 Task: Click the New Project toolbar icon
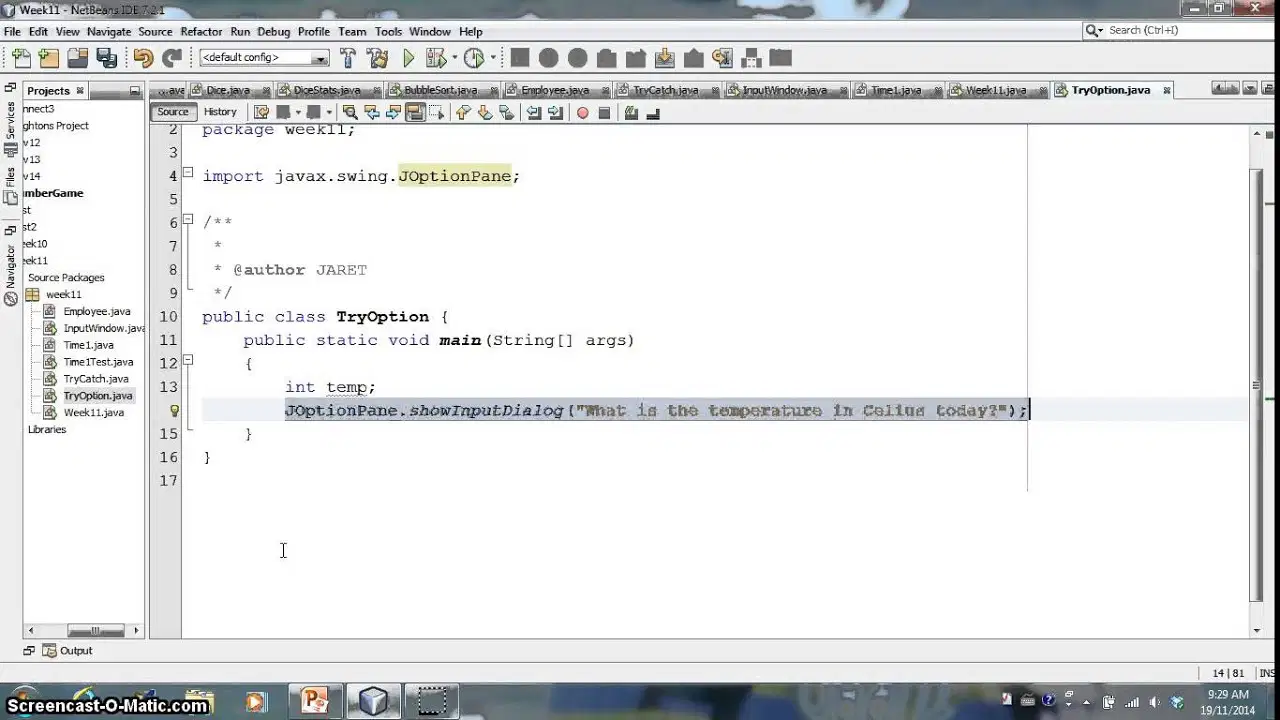pos(48,58)
